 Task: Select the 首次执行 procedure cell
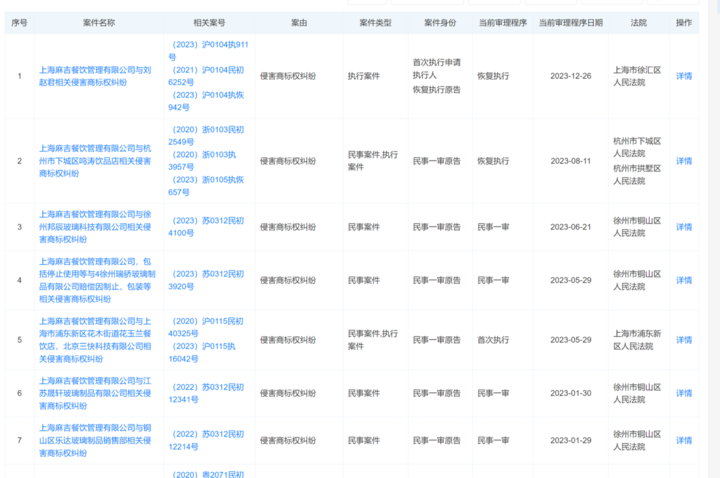(493, 340)
